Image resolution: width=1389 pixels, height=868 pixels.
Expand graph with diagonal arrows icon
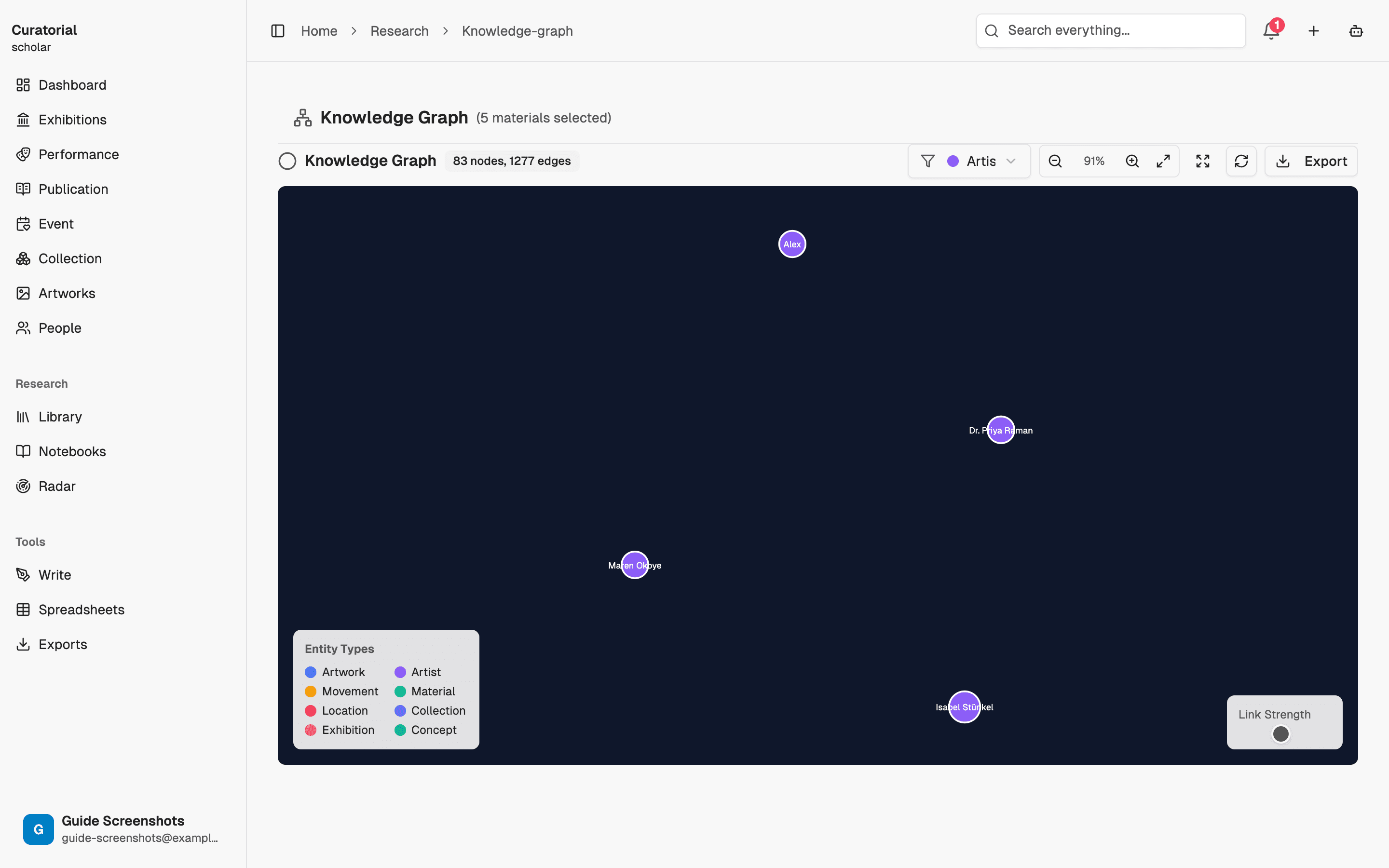(x=1163, y=162)
